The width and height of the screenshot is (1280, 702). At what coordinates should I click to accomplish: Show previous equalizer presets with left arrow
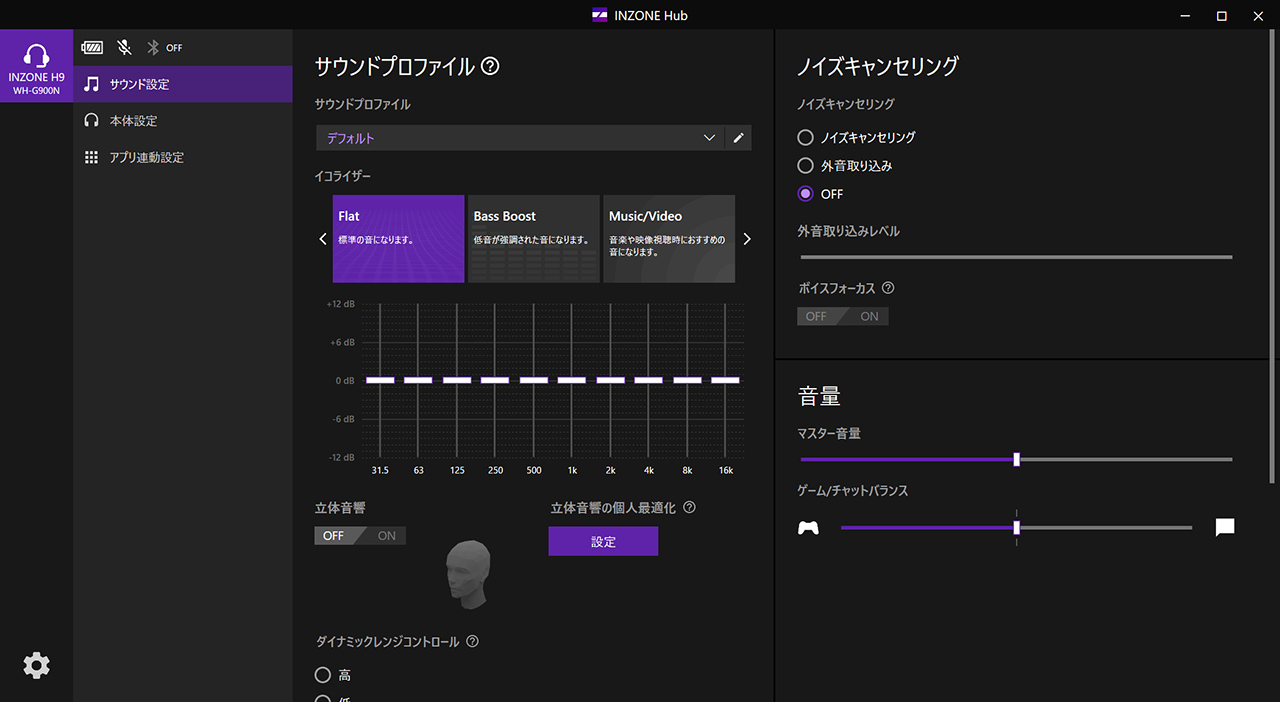pos(323,239)
